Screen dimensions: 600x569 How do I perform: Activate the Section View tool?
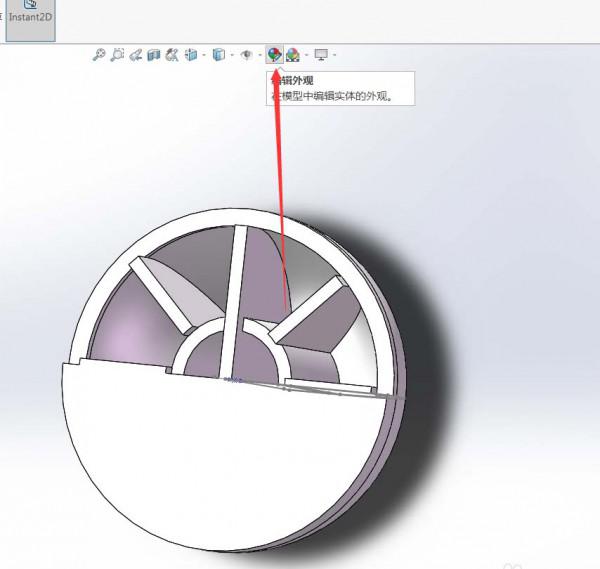pyautogui.click(x=153, y=55)
